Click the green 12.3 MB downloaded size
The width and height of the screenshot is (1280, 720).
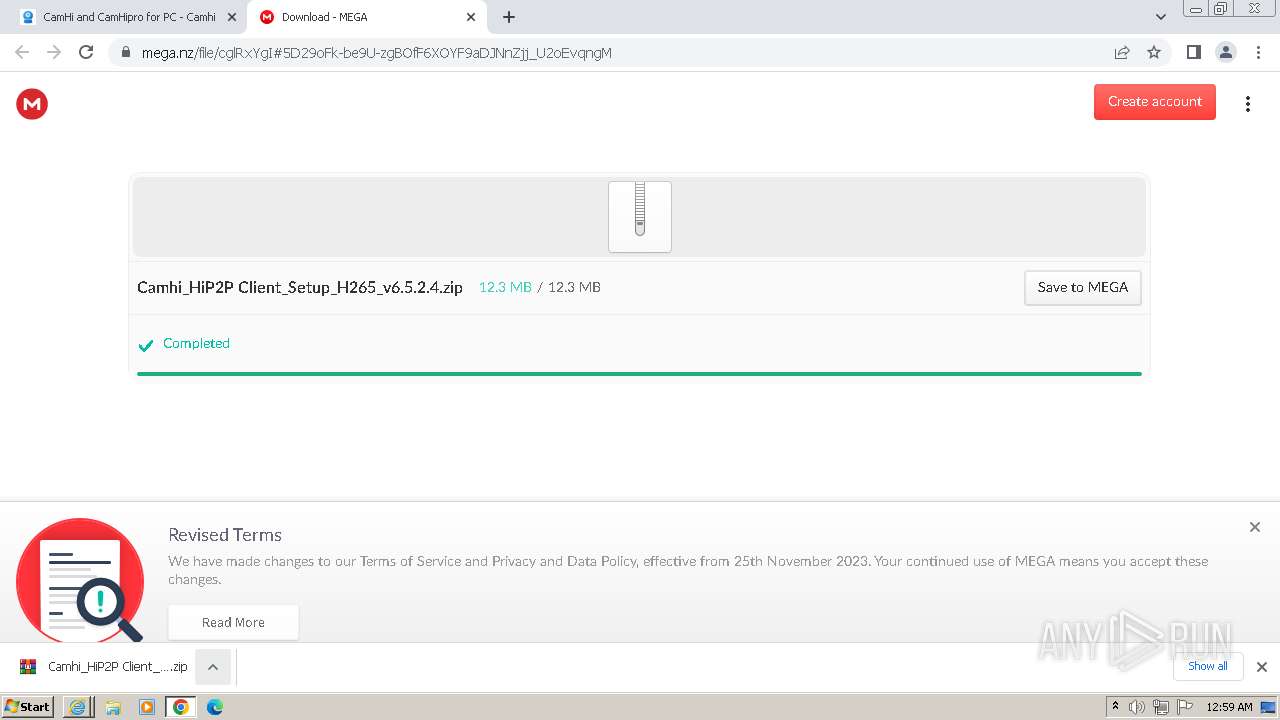click(x=505, y=287)
